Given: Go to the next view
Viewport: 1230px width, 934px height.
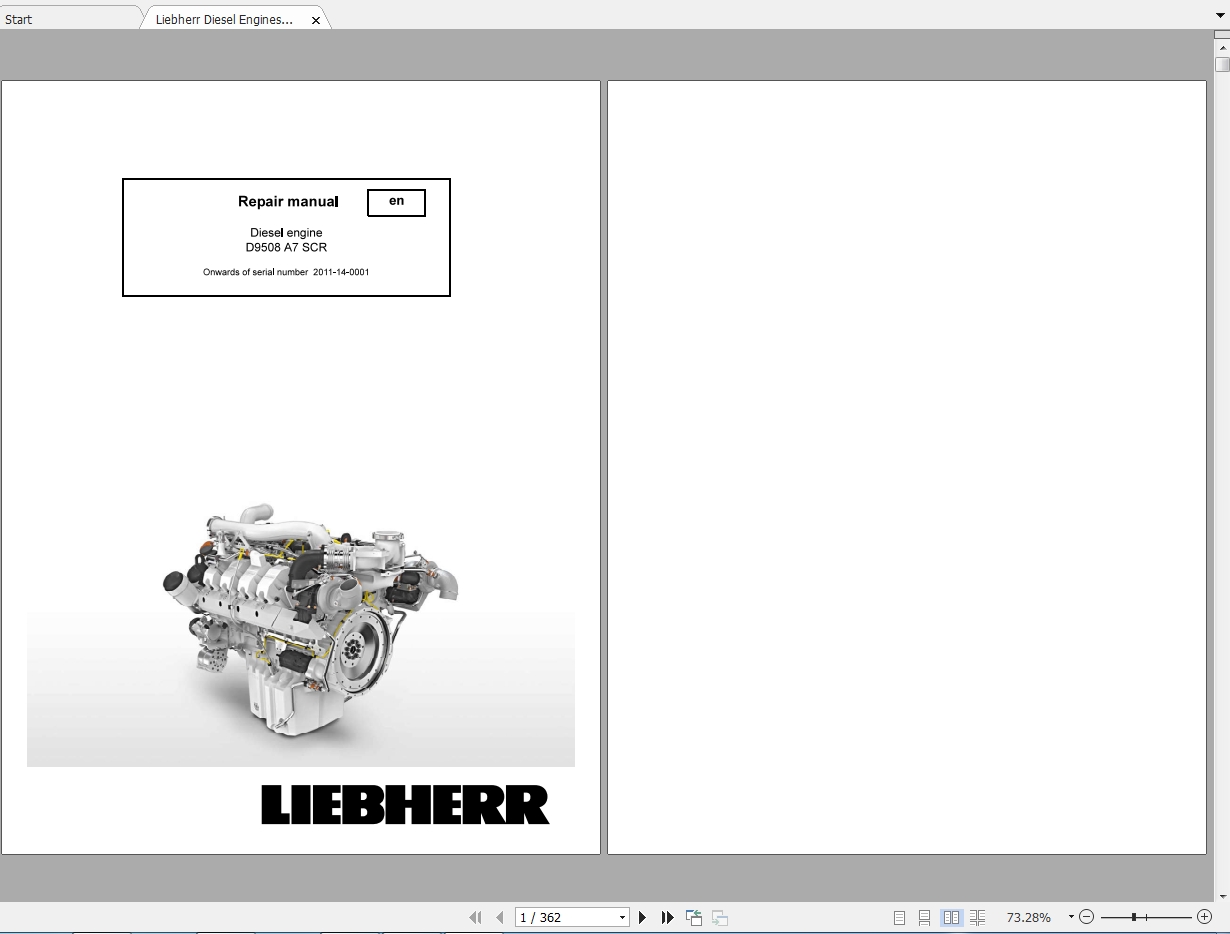Looking at the screenshot, I should pos(719,917).
